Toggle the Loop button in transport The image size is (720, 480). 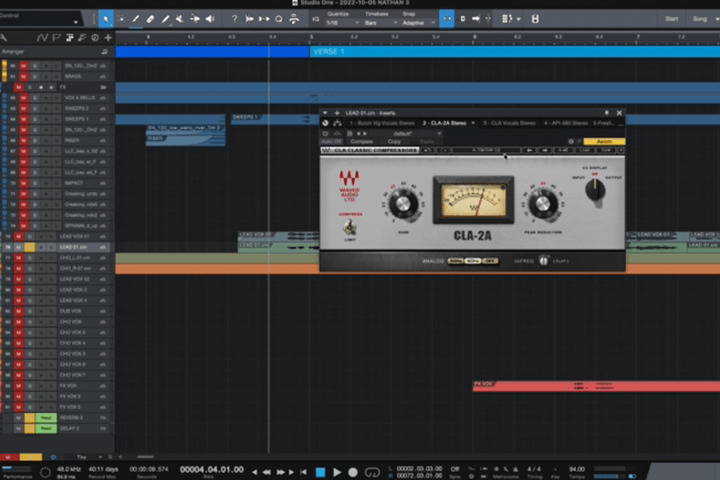tap(372, 472)
